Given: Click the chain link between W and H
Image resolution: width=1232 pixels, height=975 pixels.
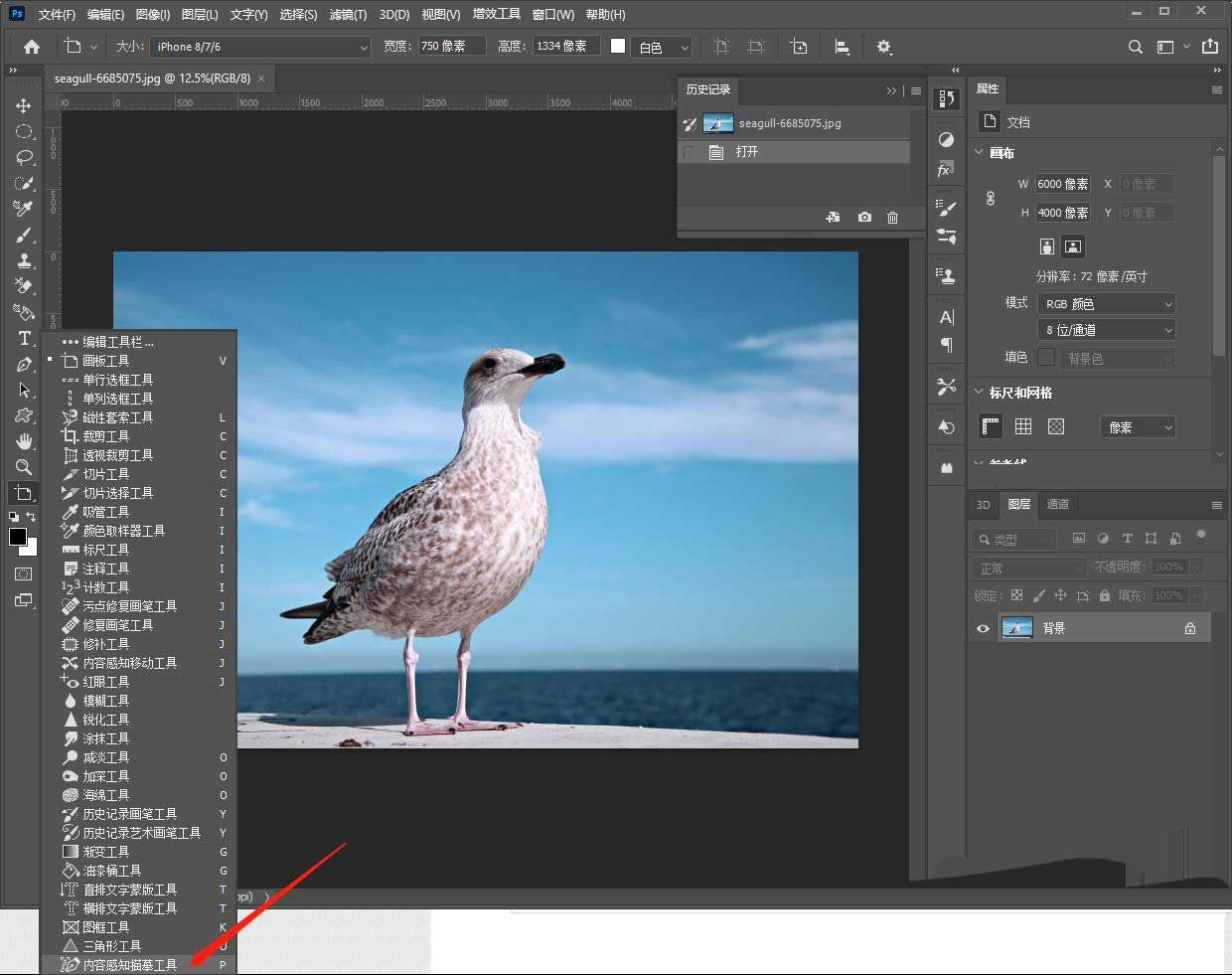Looking at the screenshot, I should [x=991, y=199].
